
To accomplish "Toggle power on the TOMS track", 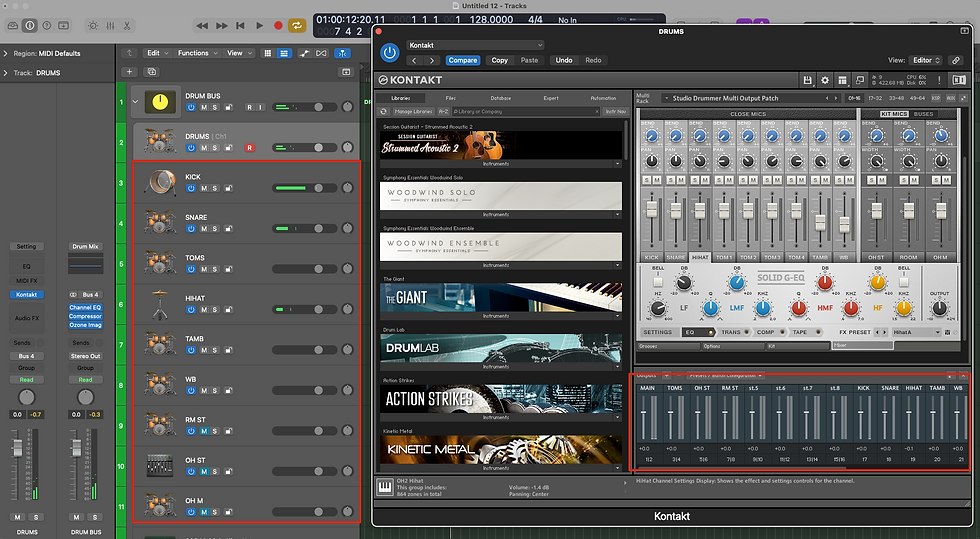I will 191,269.
